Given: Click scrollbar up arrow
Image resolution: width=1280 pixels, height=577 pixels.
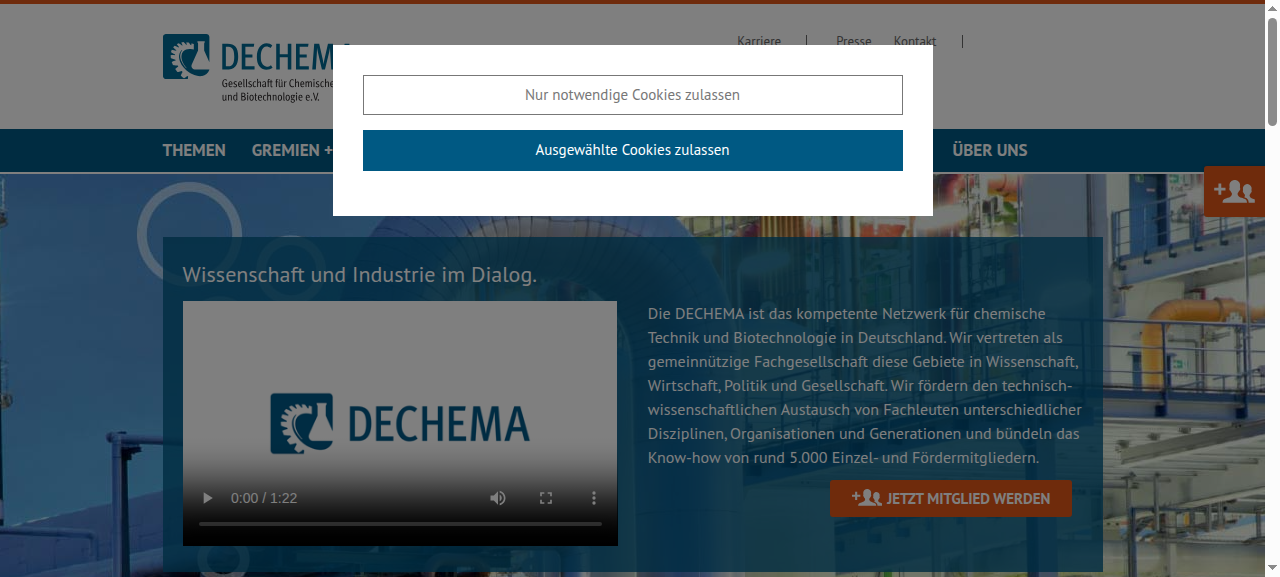Looking at the screenshot, I should [1272, 8].
